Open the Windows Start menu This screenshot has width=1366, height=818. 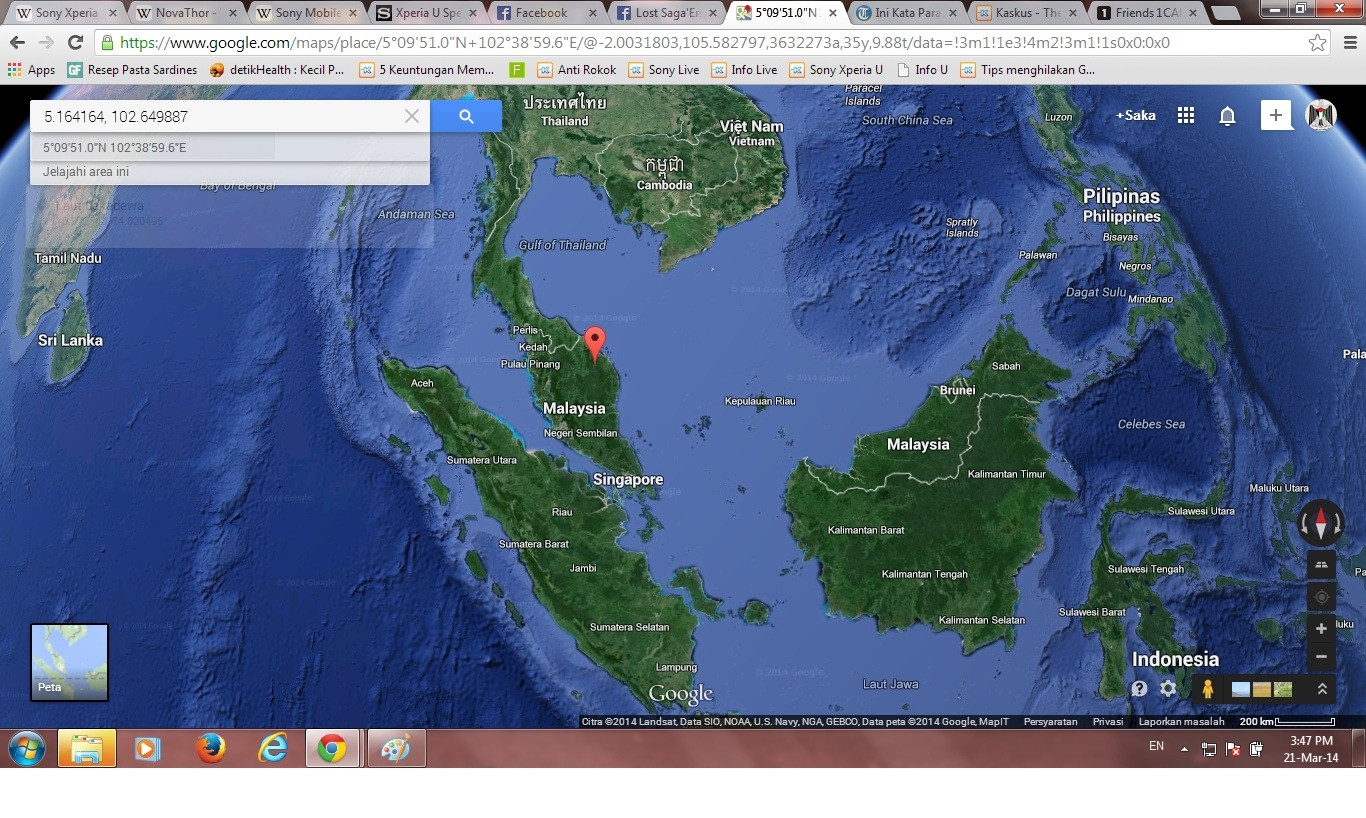pyautogui.click(x=27, y=749)
